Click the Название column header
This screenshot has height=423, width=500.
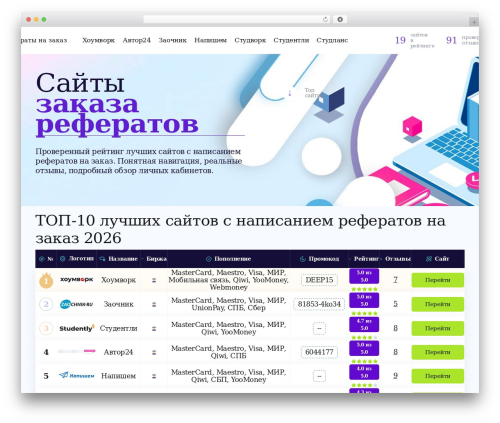(119, 259)
